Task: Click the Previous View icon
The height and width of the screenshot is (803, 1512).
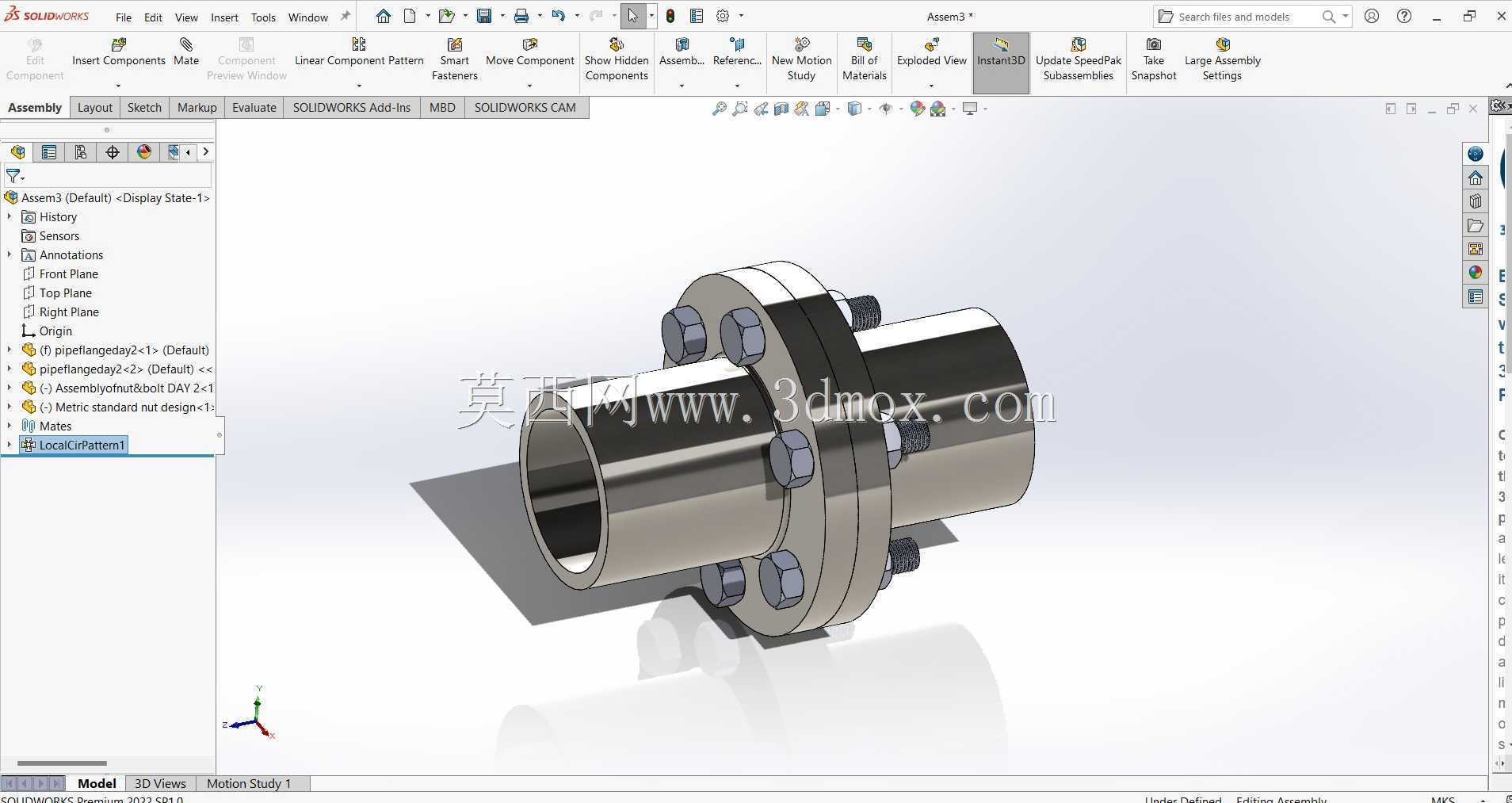Action: (761, 109)
